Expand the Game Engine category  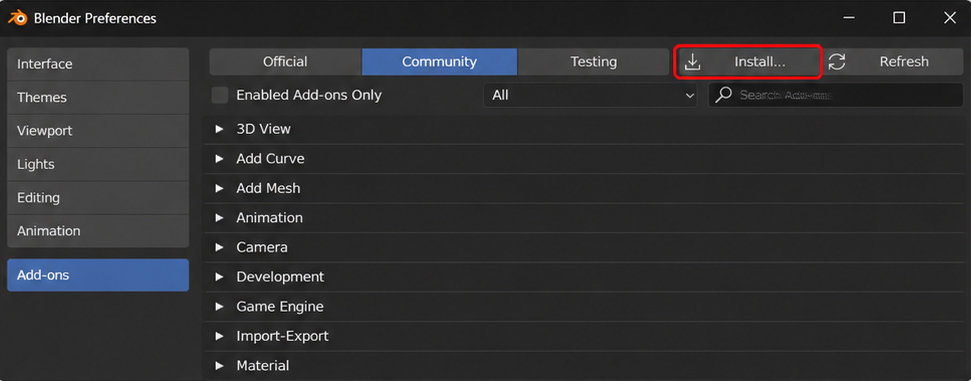219,306
